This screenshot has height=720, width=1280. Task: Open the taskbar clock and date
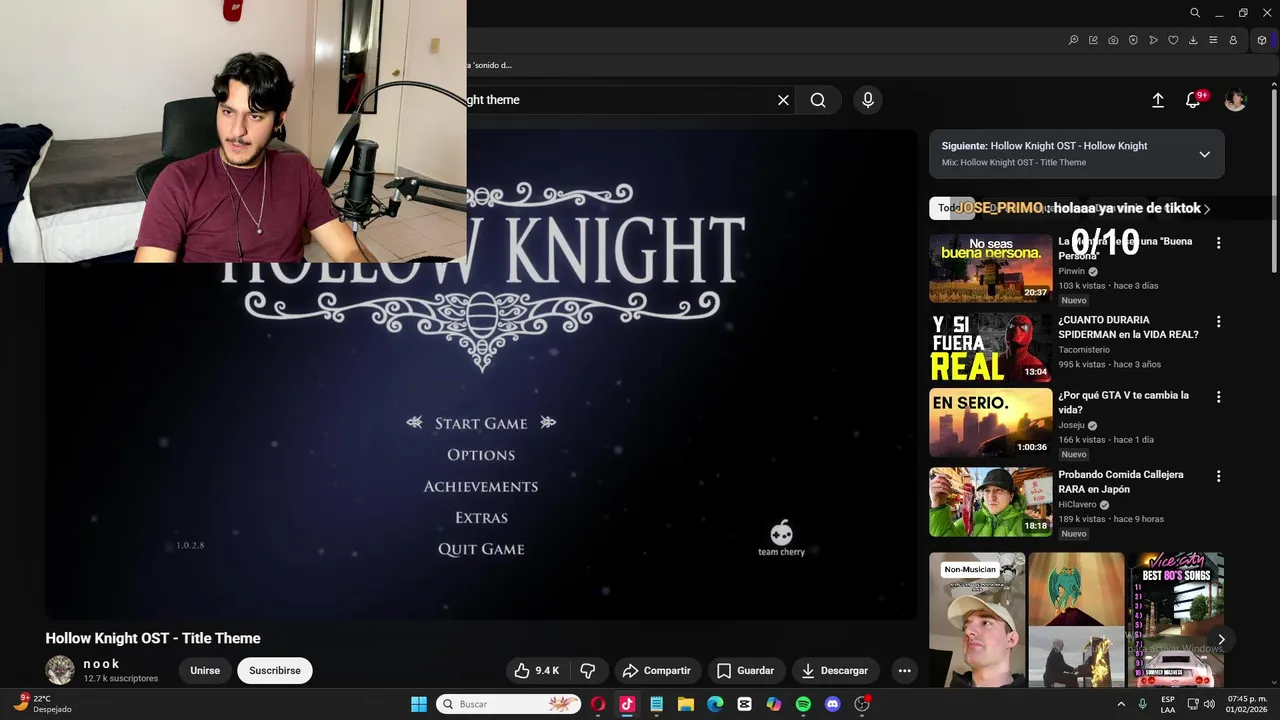(1247, 704)
